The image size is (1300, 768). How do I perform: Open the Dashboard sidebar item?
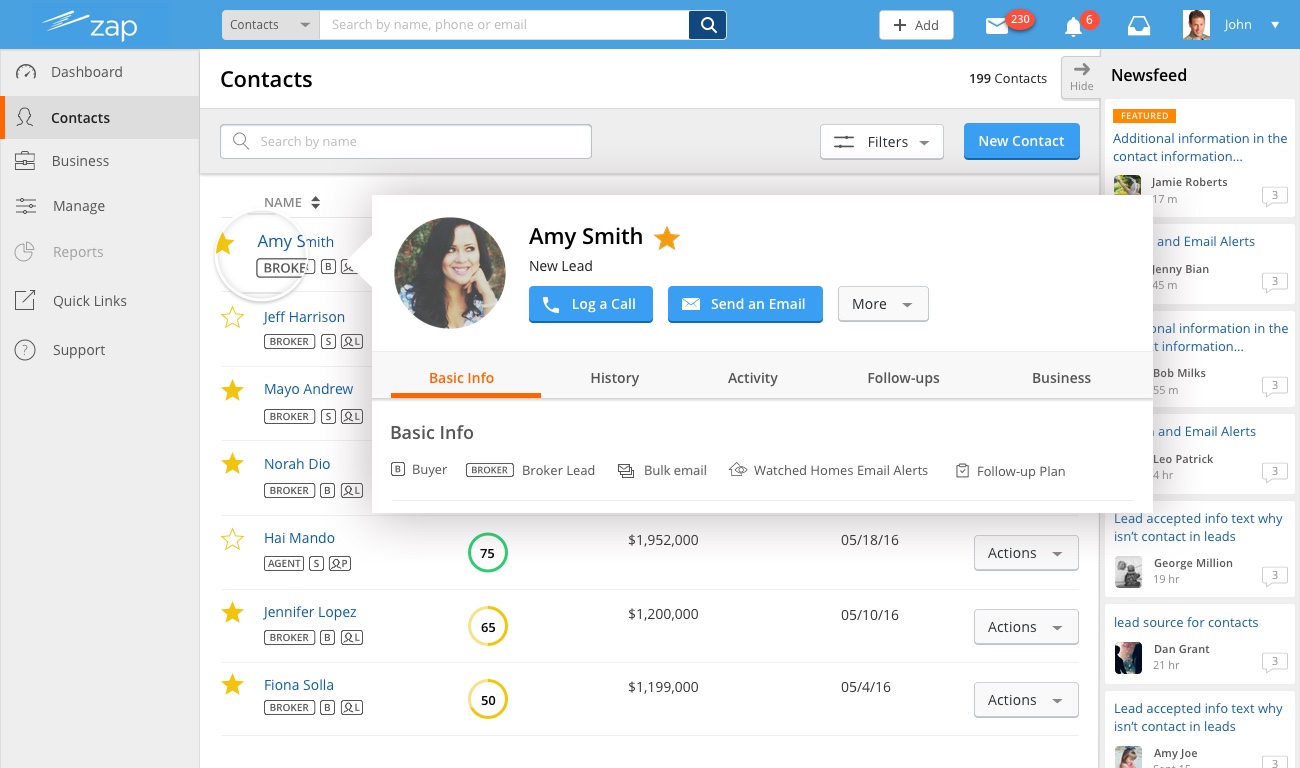click(100, 72)
